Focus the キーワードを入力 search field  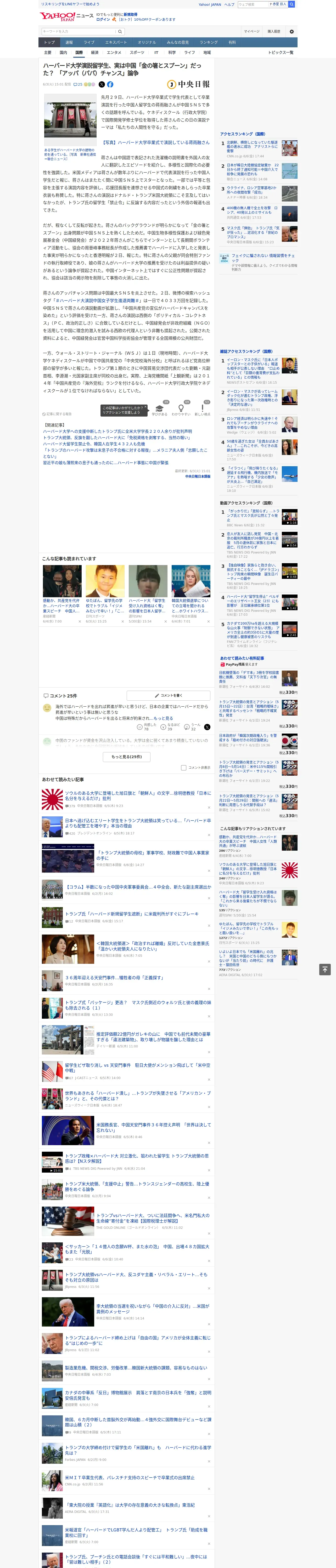[79, 32]
